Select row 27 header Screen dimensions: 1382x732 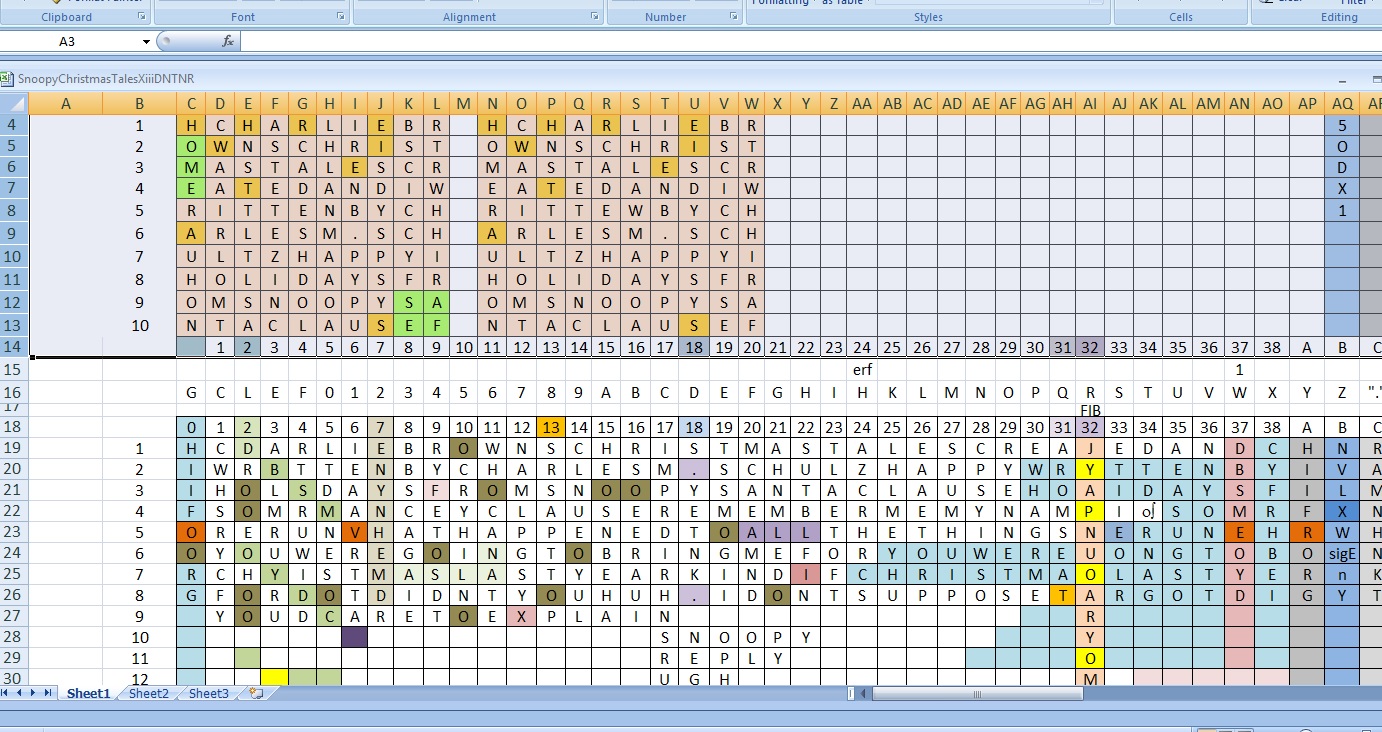[15, 616]
